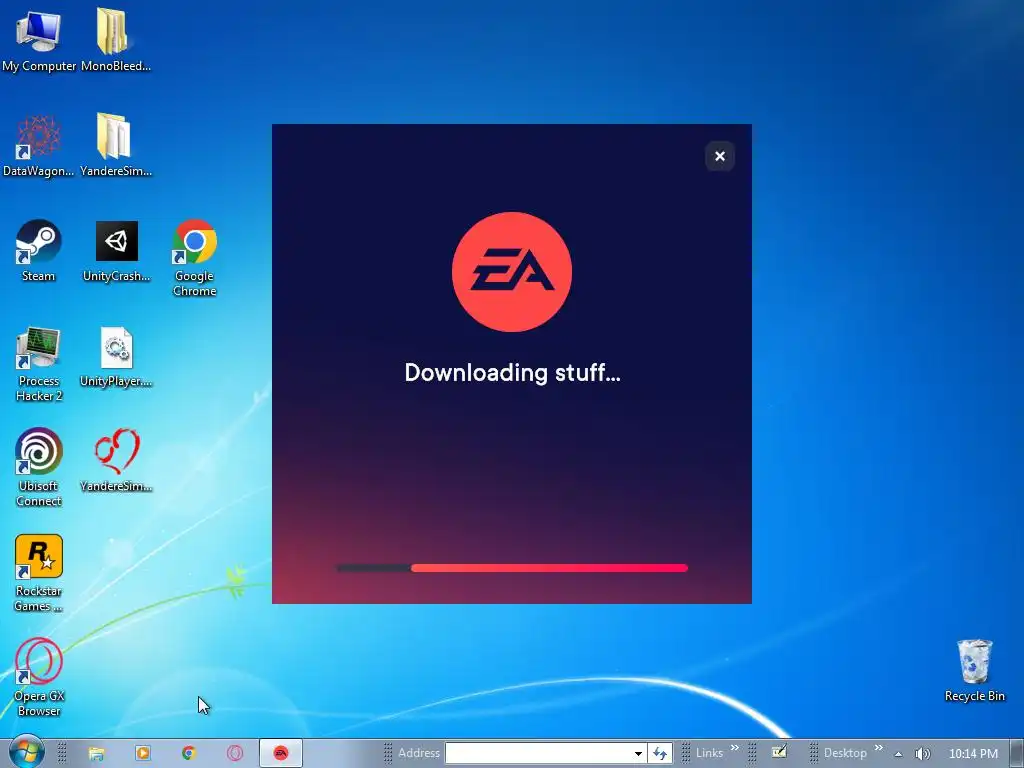The width and height of the screenshot is (1024, 768).
Task: Select the UnityCrash handler icon
Action: (x=116, y=250)
